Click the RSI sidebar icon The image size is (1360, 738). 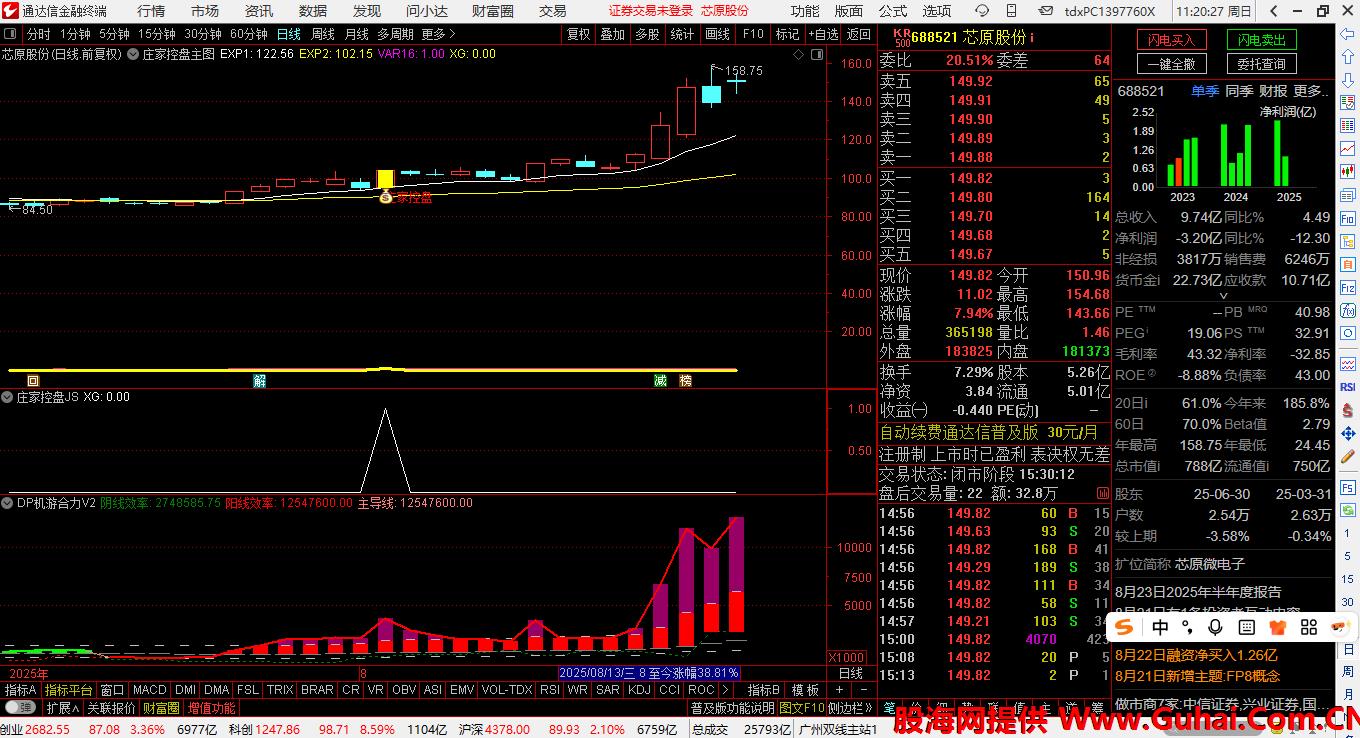(x=1347, y=387)
